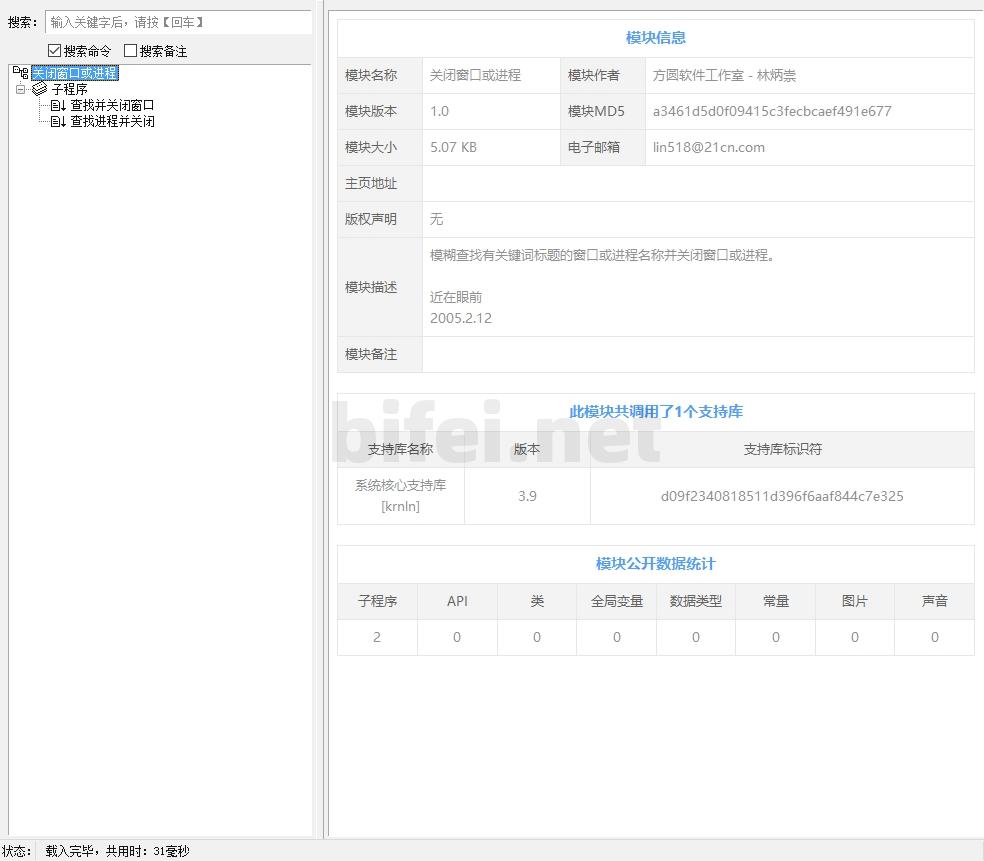Click the module tree icon beside 关闭窗口或进程
The image size is (984, 861).
(20, 73)
